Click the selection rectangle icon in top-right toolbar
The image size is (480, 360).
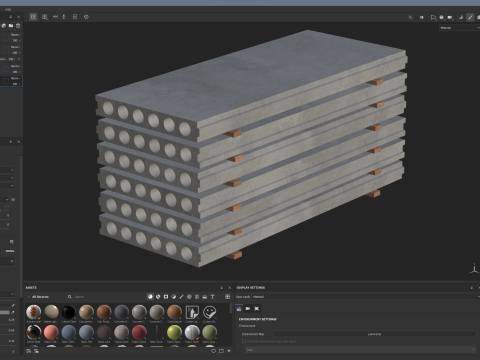pos(433,17)
